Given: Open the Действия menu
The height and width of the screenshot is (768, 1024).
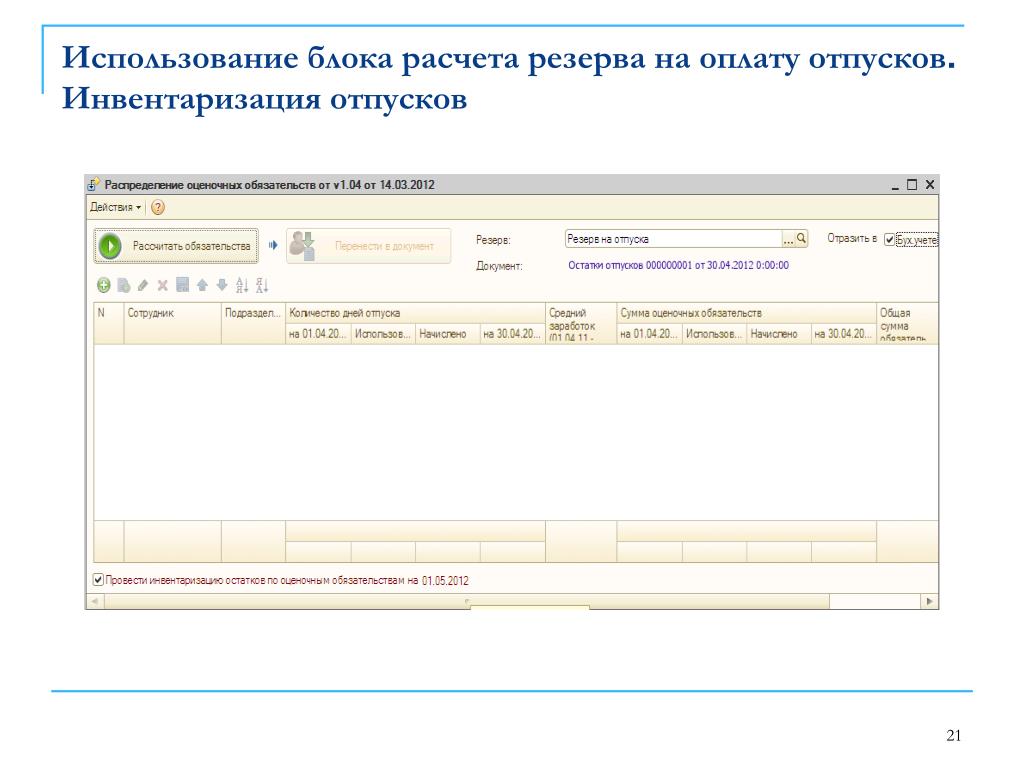Looking at the screenshot, I should pyautogui.click(x=116, y=207).
